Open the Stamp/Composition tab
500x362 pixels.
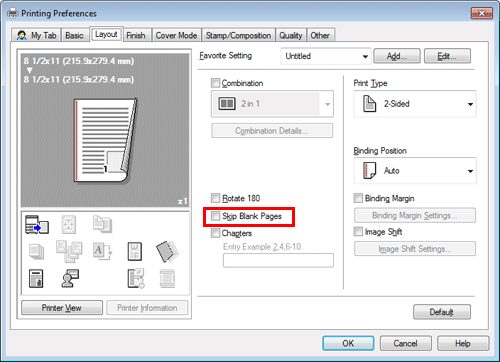coord(238,35)
